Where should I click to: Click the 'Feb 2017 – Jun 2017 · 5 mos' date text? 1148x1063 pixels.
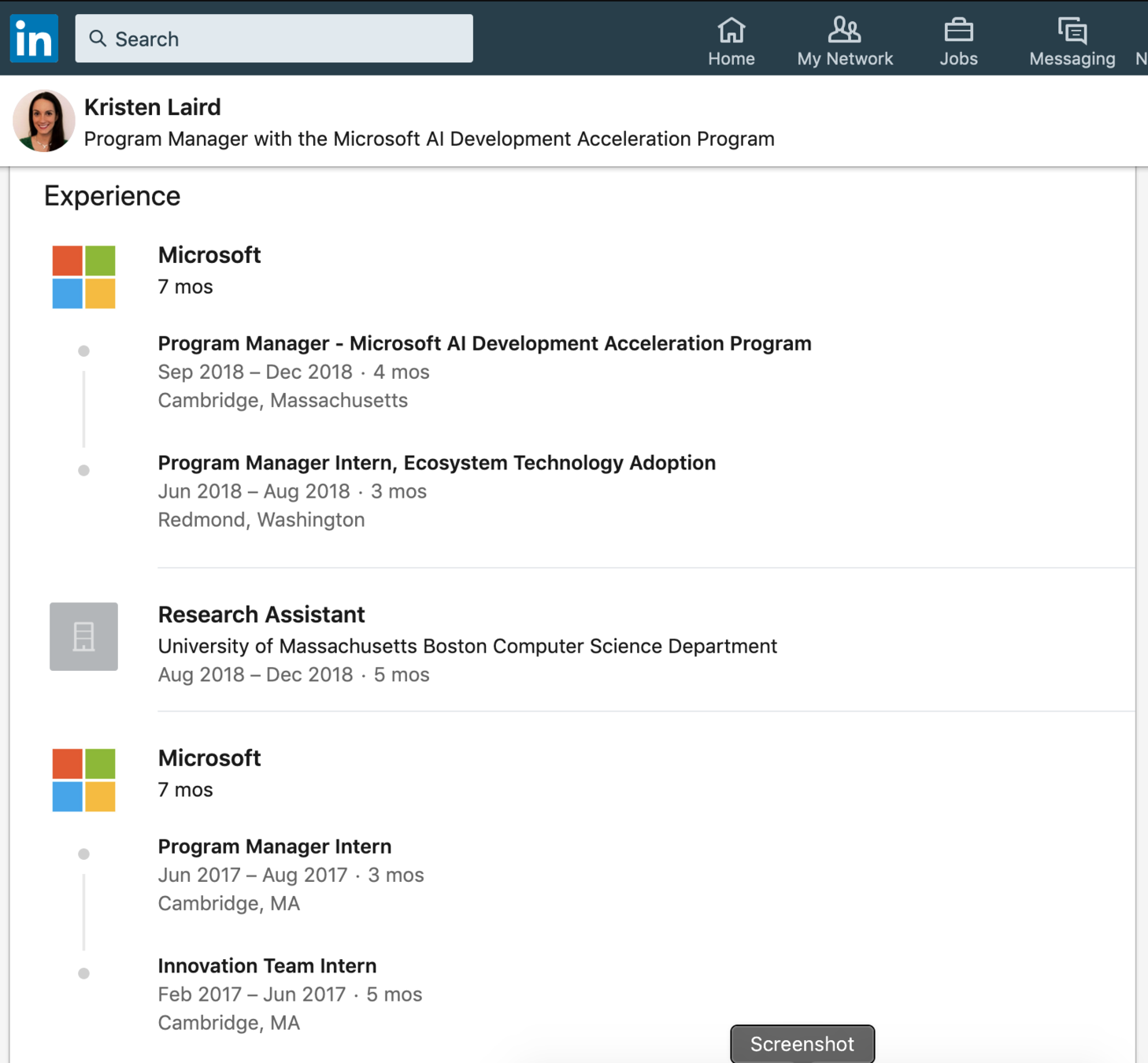(290, 994)
